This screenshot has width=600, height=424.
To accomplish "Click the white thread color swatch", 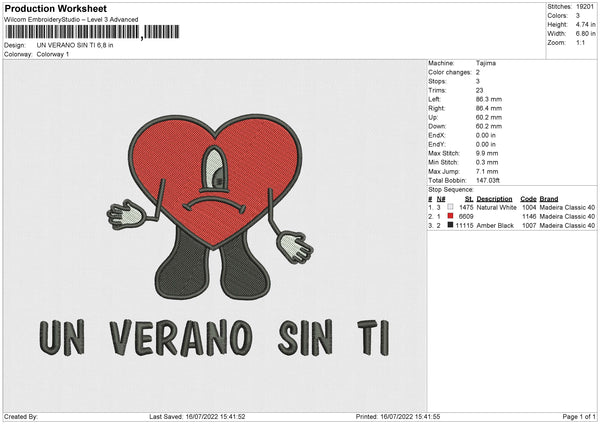I will (x=450, y=207).
